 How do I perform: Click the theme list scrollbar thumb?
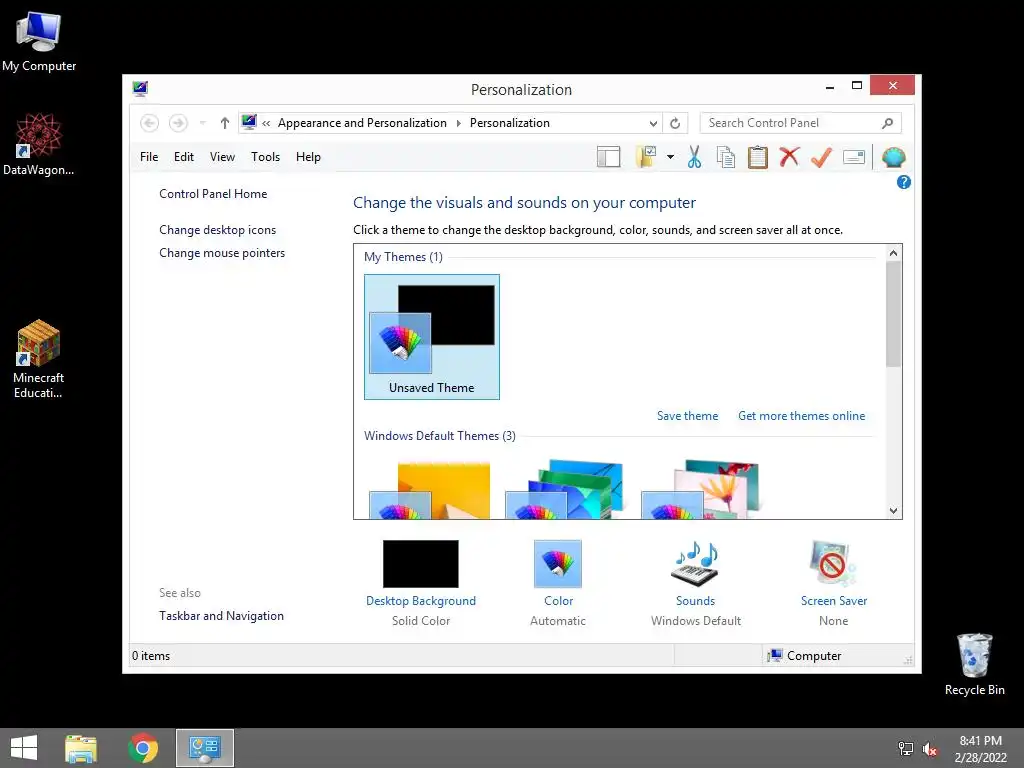(893, 314)
